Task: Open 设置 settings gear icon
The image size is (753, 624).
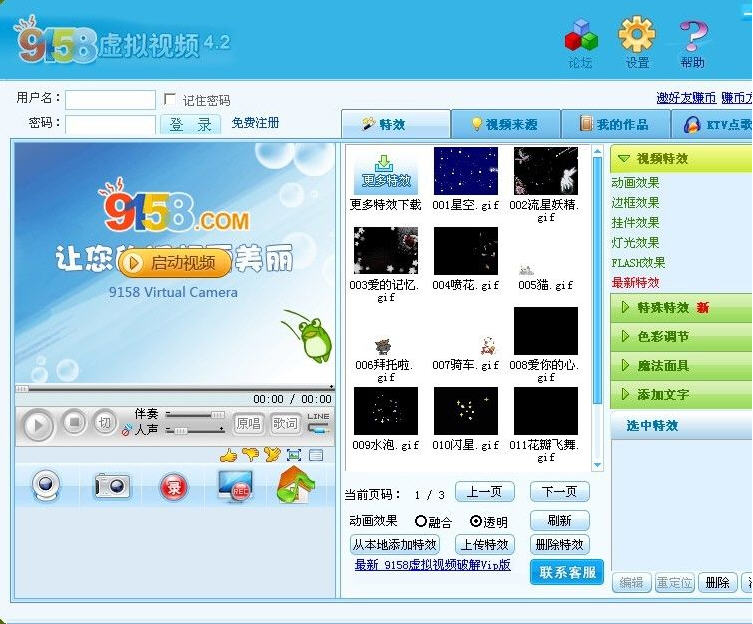Action: [637, 37]
